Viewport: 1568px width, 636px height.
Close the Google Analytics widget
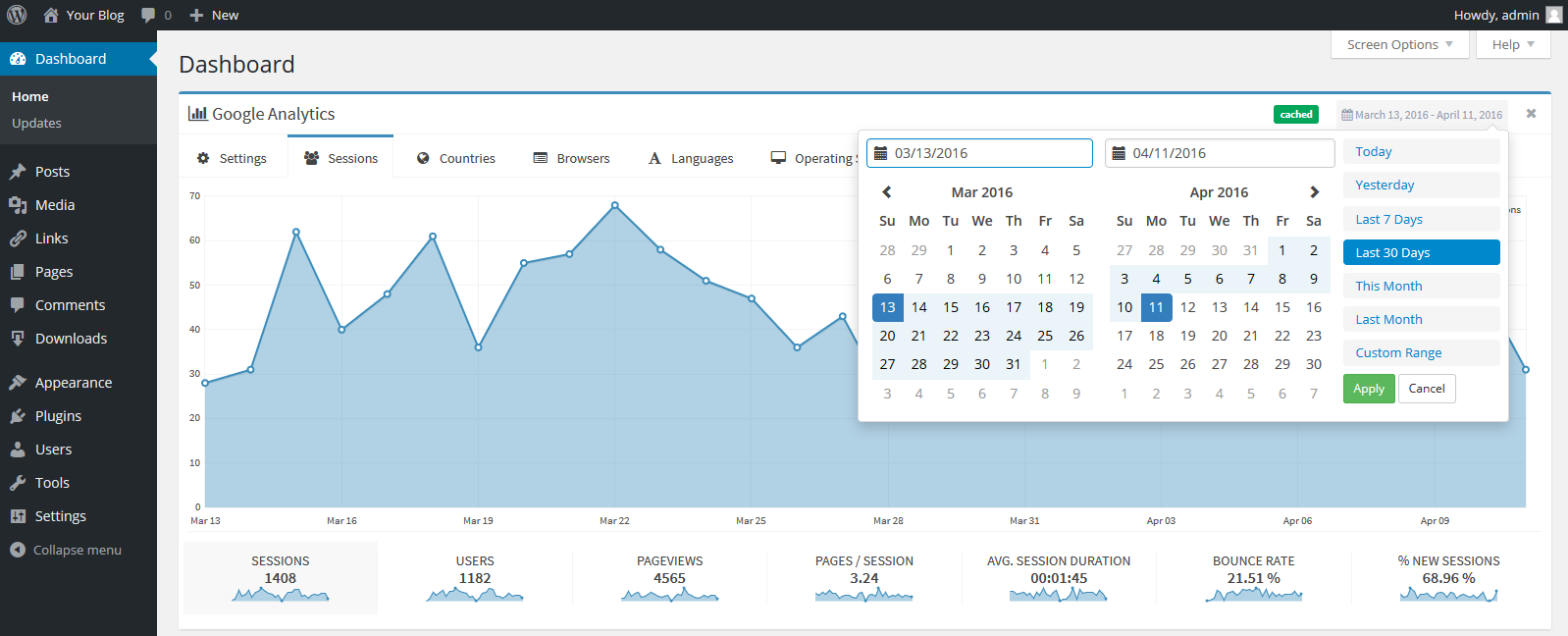tap(1531, 114)
